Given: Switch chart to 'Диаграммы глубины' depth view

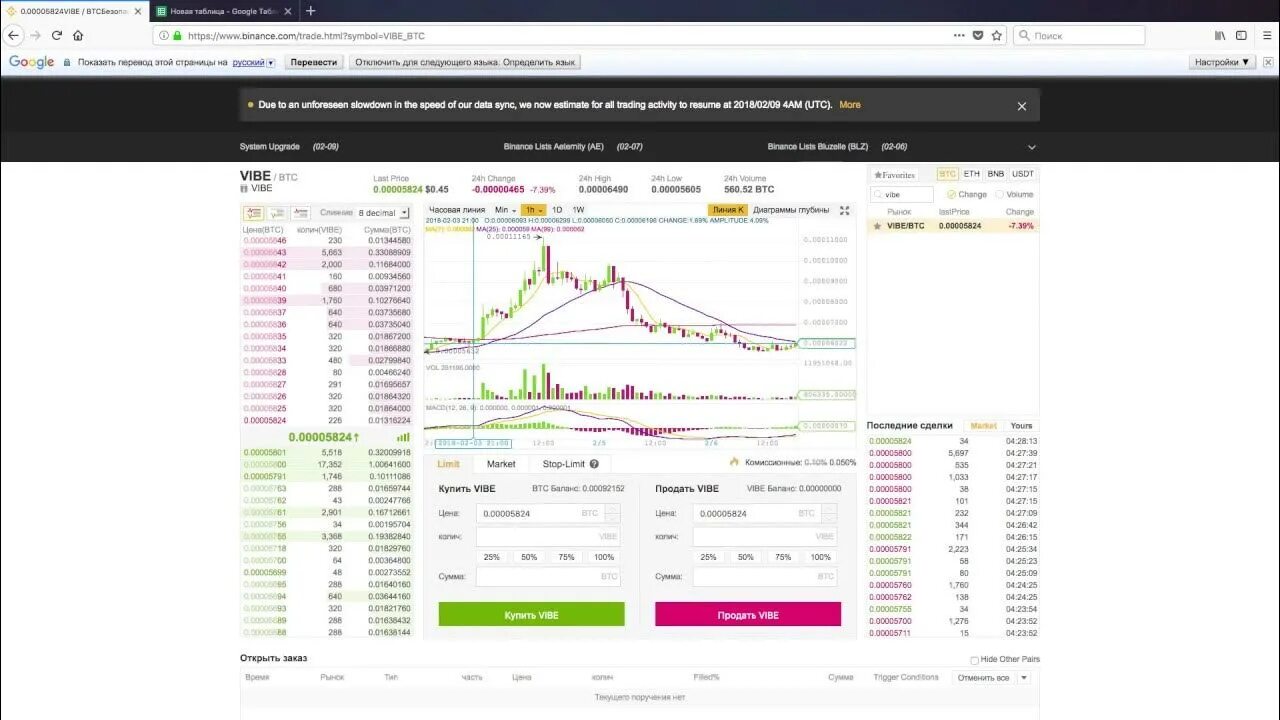Looking at the screenshot, I should (791, 210).
